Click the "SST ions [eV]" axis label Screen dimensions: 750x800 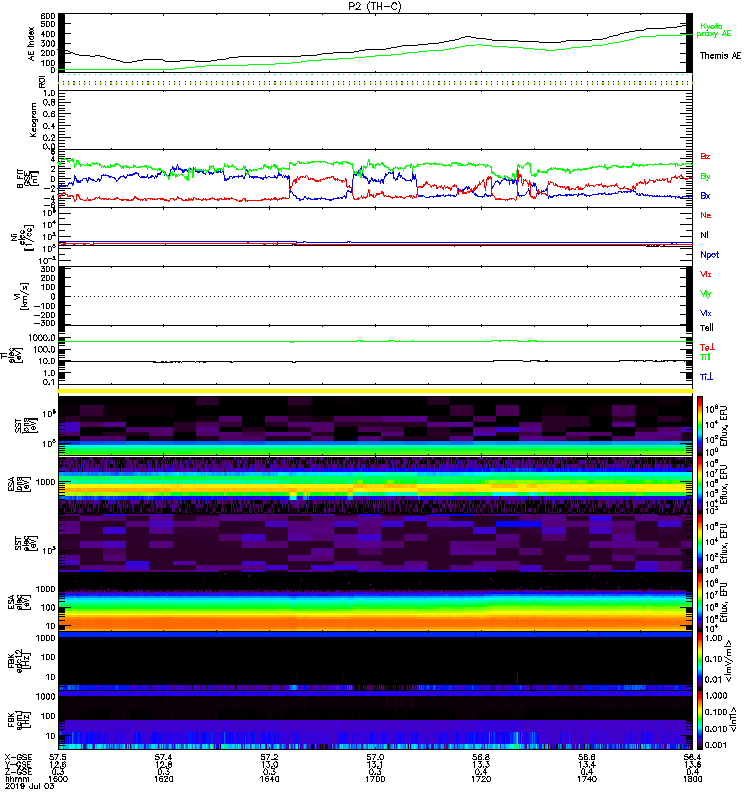(25, 426)
